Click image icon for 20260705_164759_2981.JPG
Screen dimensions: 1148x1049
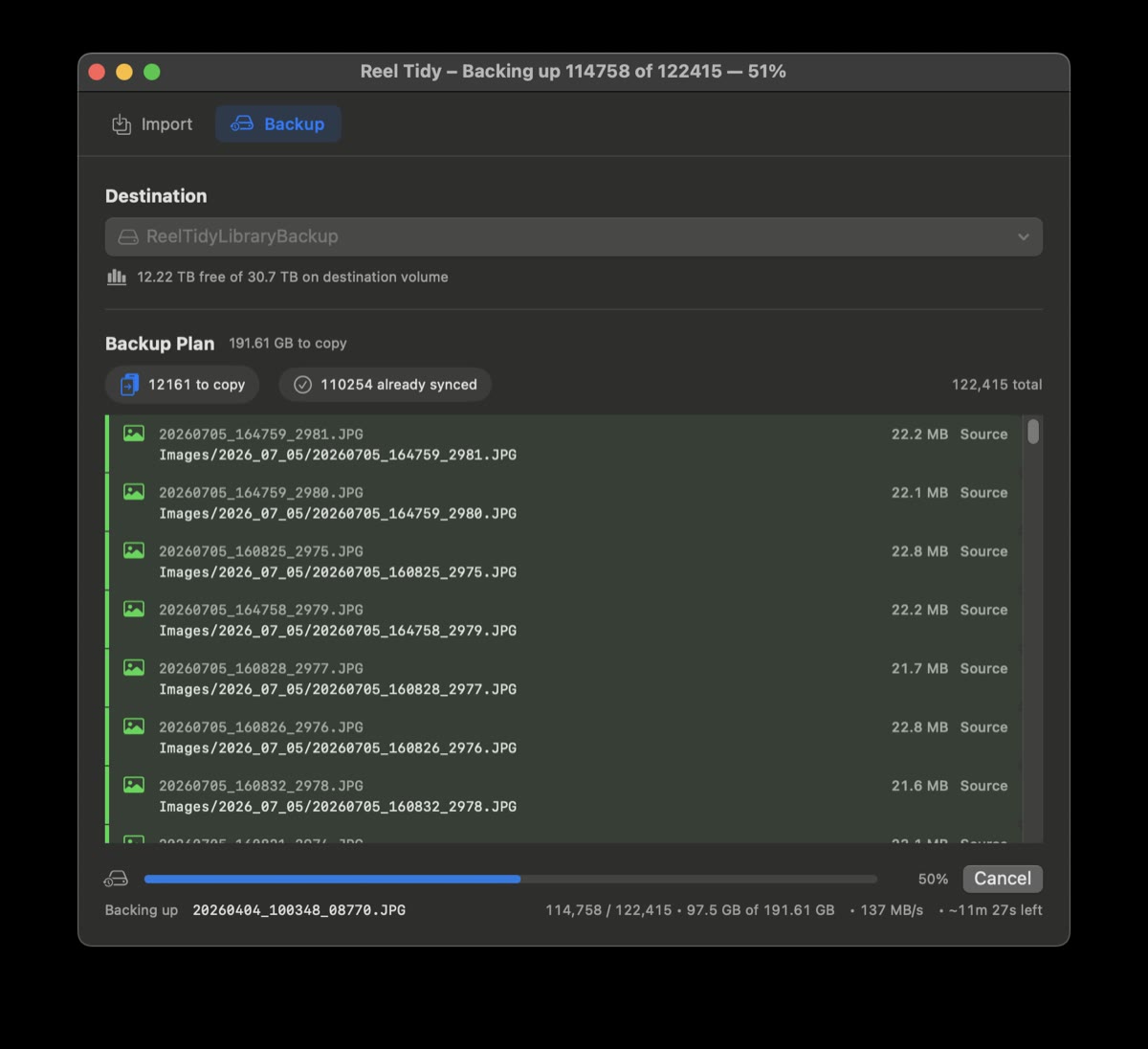134,434
